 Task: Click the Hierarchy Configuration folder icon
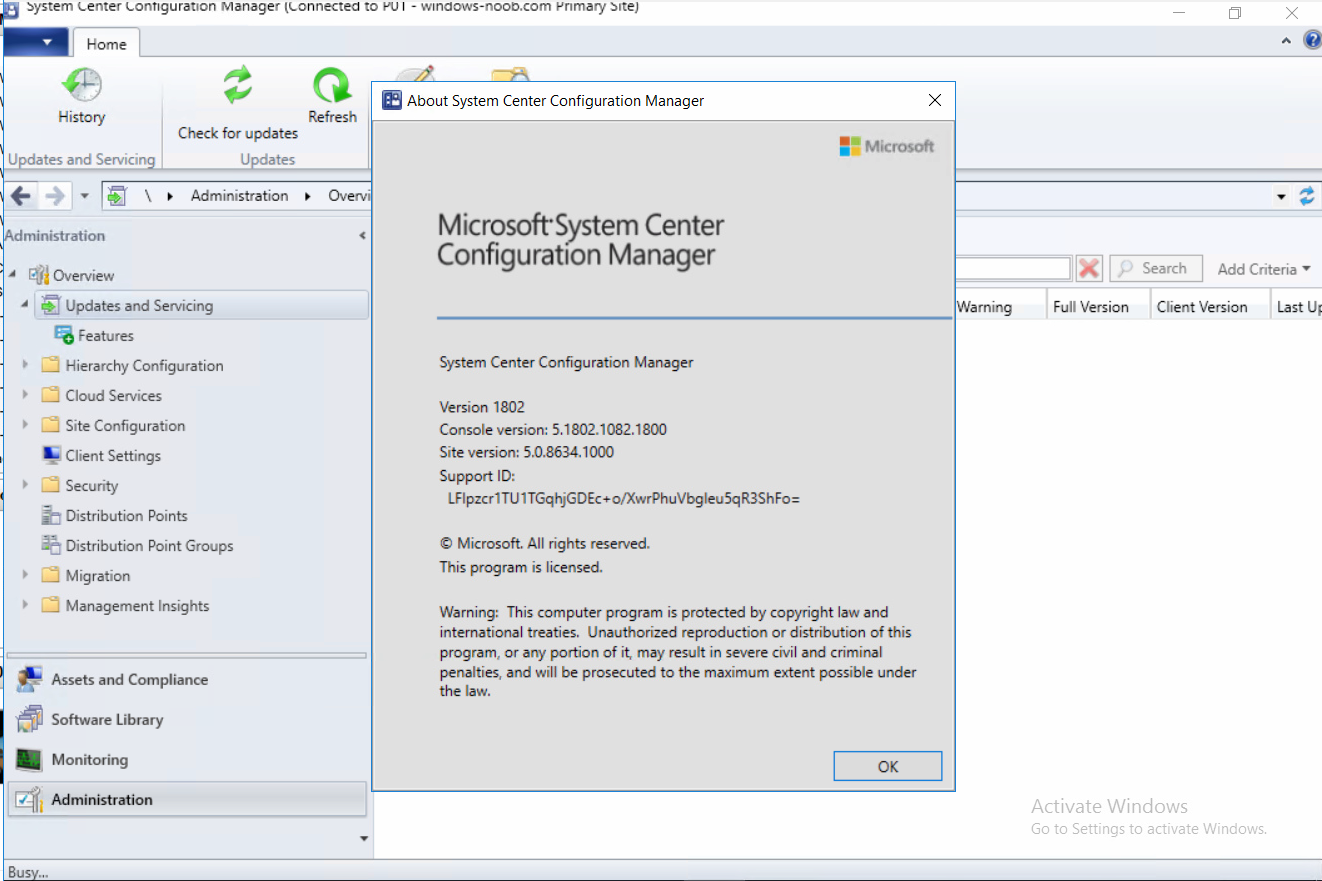pyautogui.click(x=51, y=365)
